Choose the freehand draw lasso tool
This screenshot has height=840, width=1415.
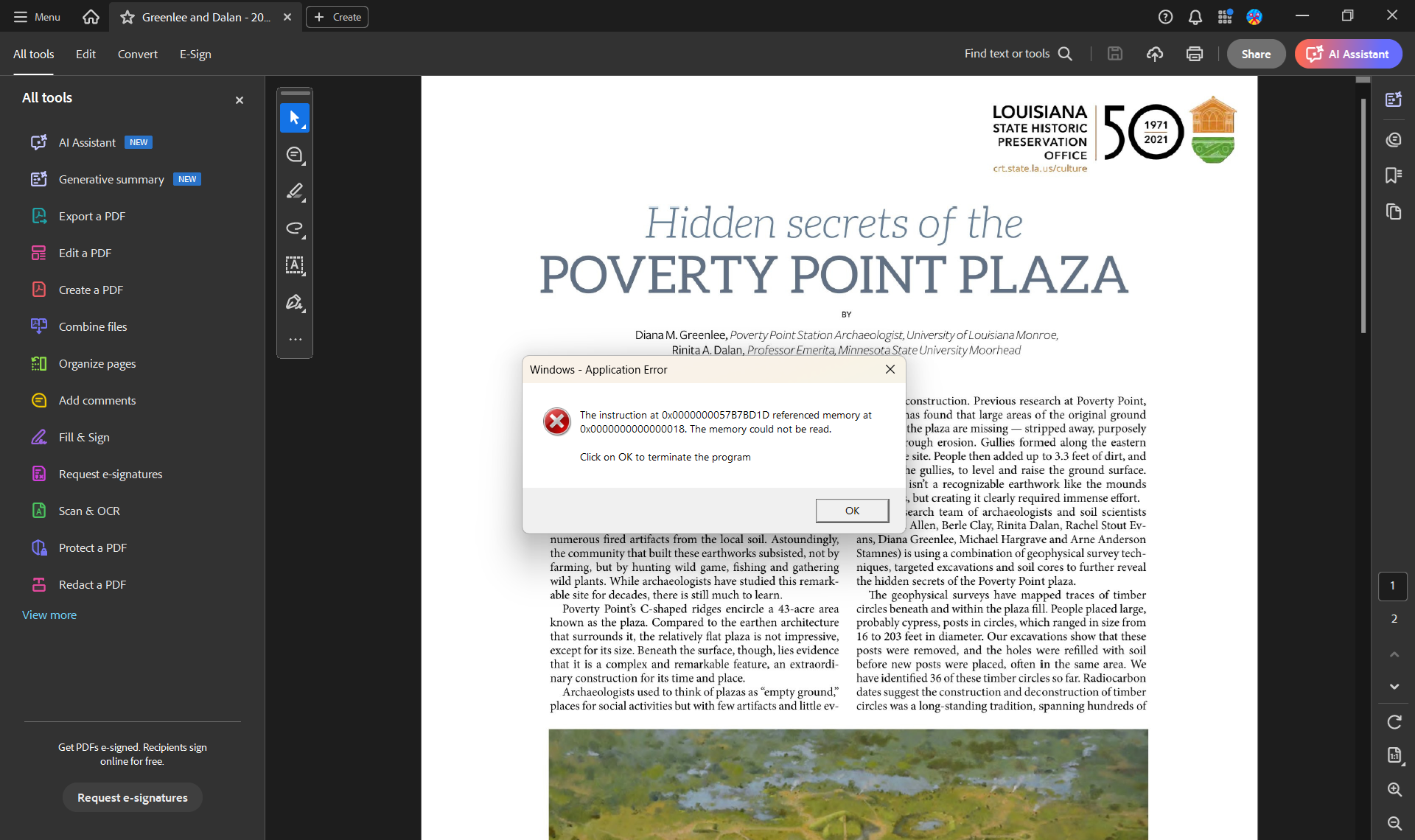(x=294, y=228)
